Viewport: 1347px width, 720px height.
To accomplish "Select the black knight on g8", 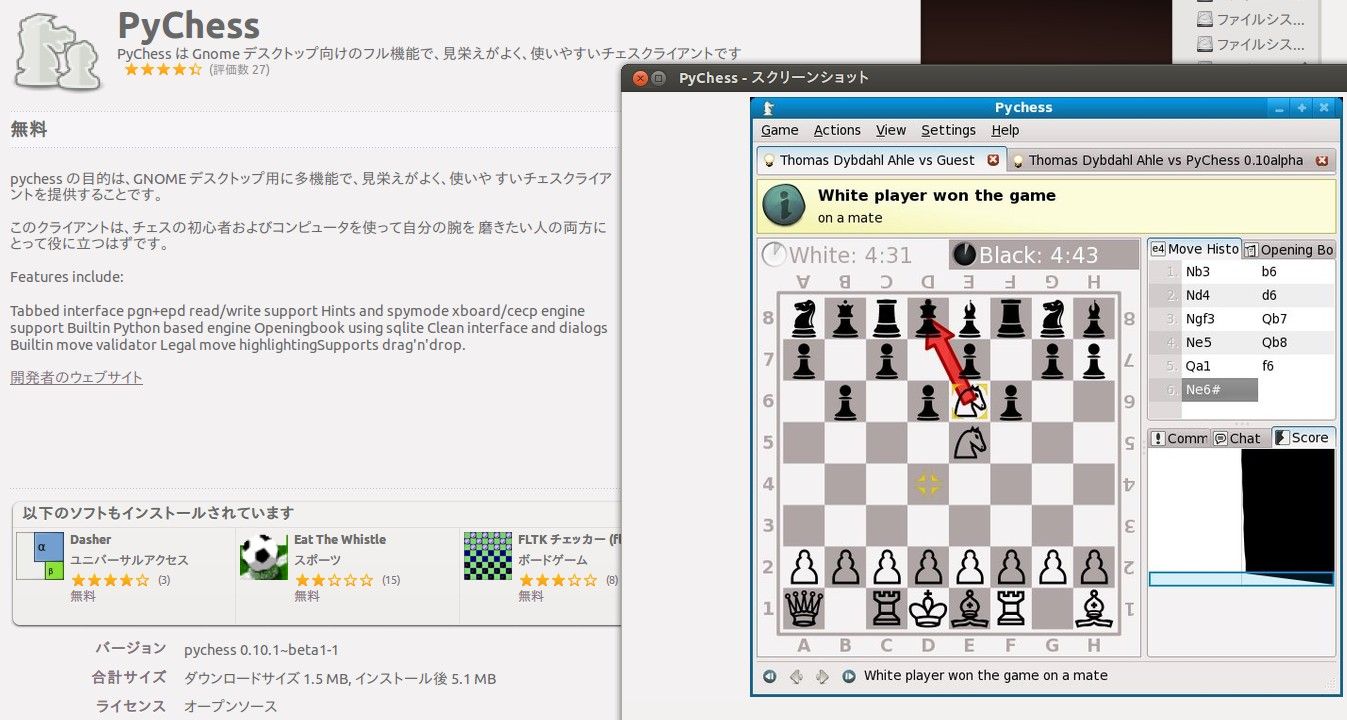I will click(x=1052, y=318).
